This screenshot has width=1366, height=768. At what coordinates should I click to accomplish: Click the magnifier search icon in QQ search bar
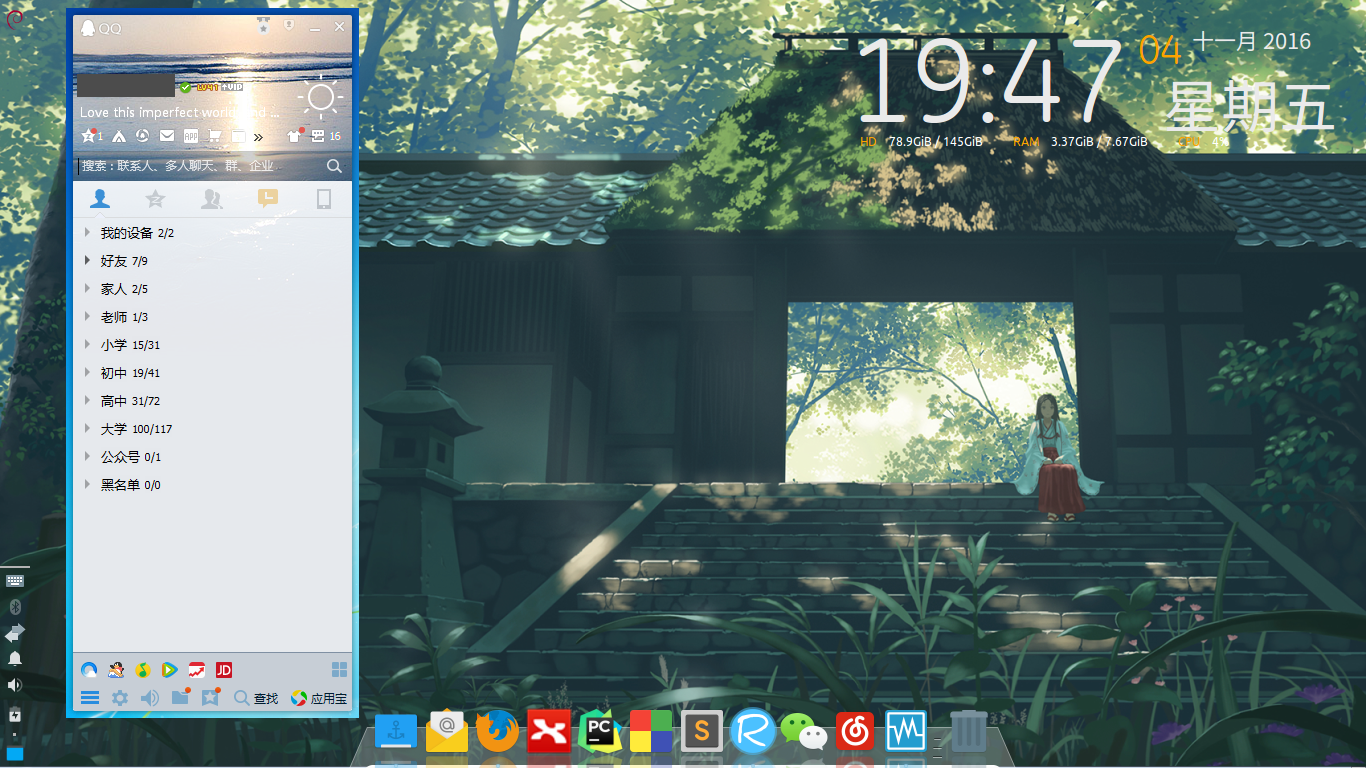click(335, 166)
